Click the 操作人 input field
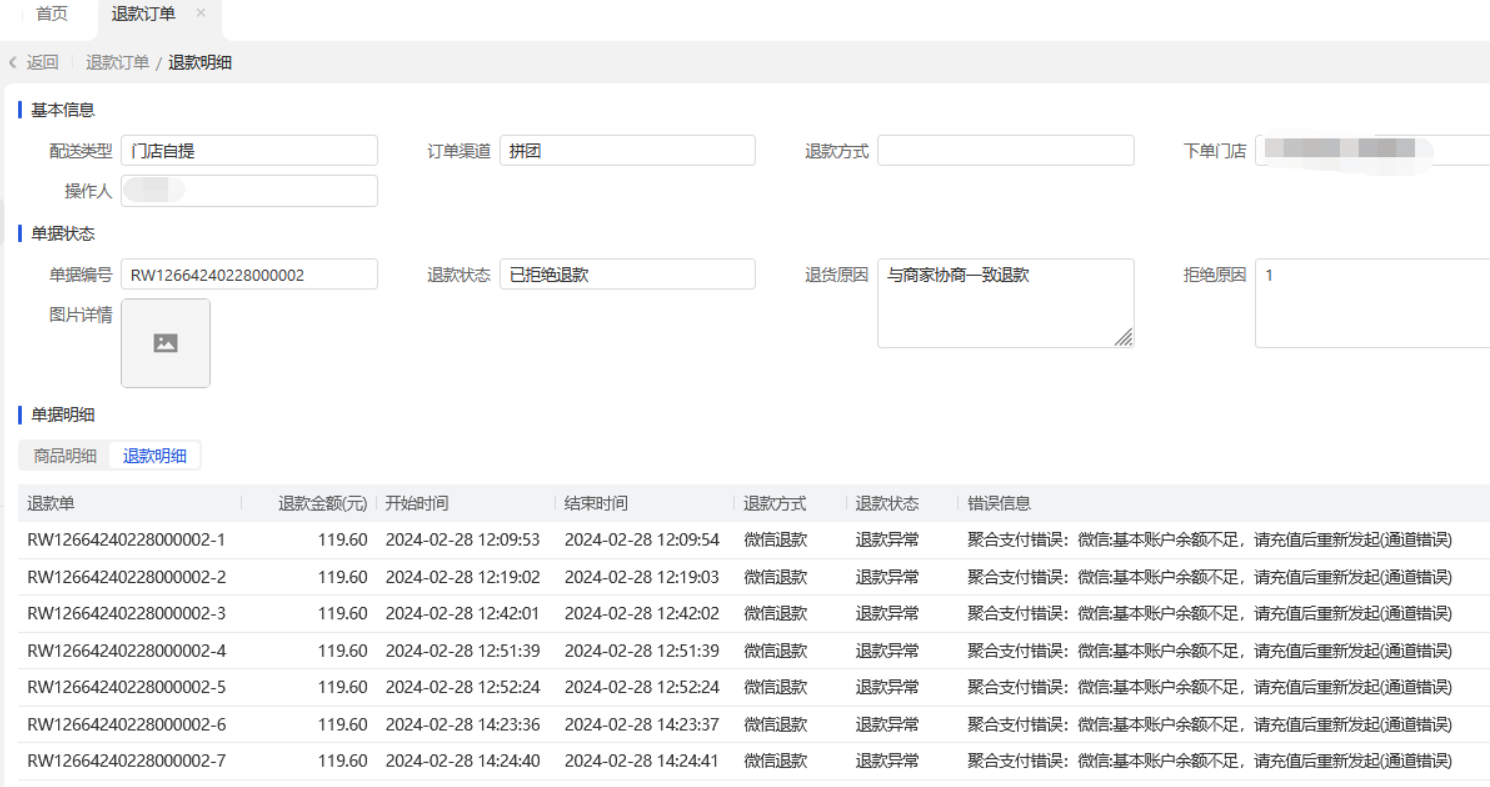The height and width of the screenshot is (787, 1490). (249, 191)
